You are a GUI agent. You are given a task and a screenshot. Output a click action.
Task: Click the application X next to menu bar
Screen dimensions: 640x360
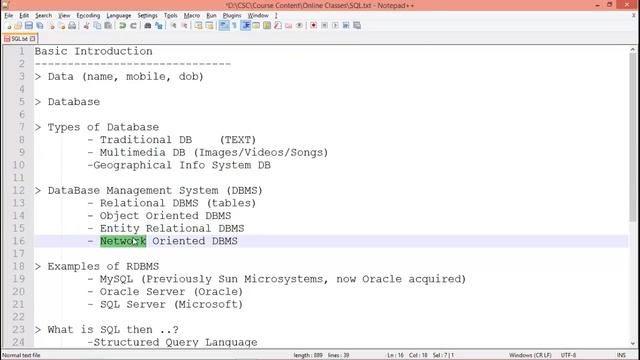click(x=633, y=16)
